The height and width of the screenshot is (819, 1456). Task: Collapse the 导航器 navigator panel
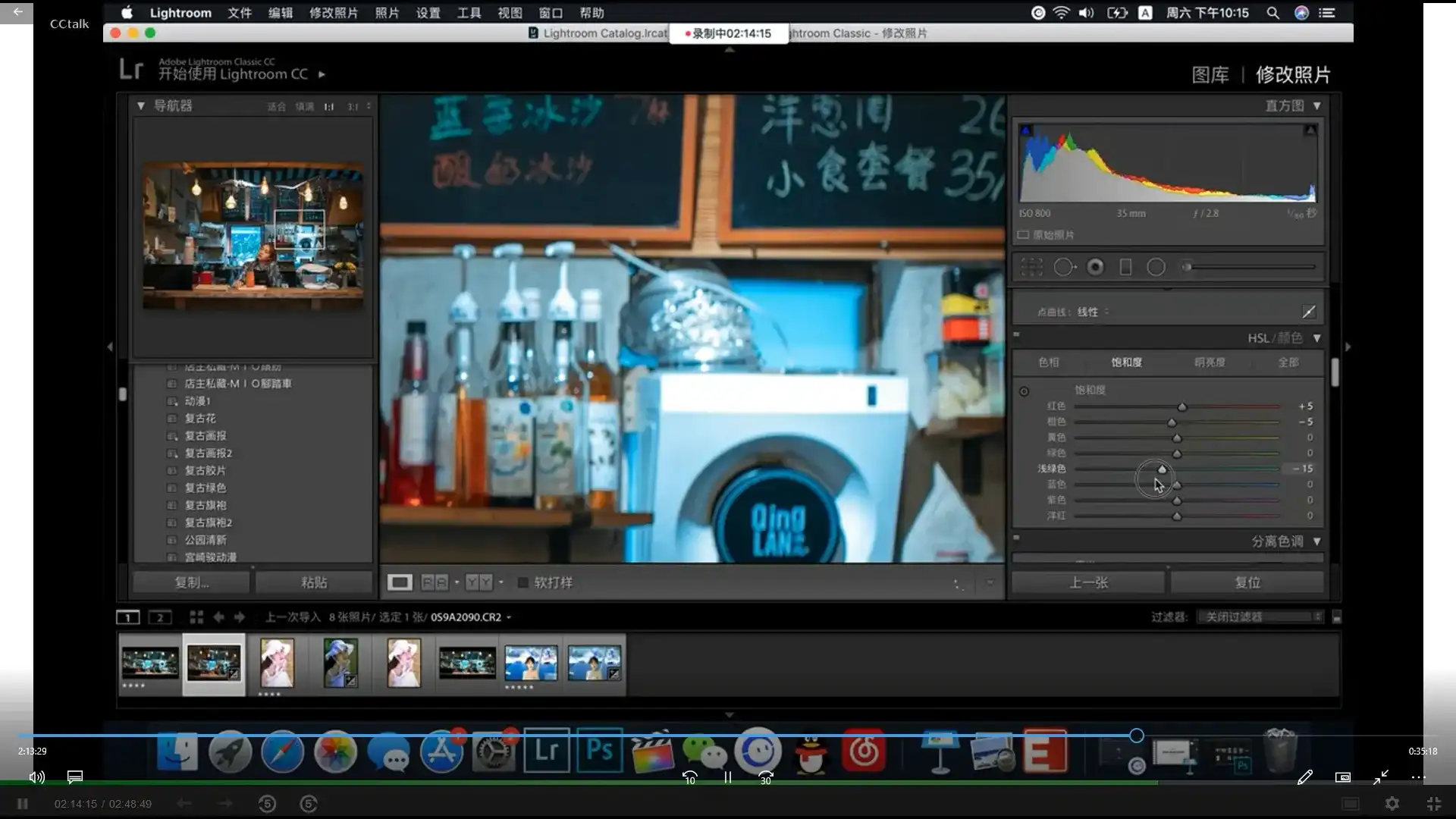[140, 105]
